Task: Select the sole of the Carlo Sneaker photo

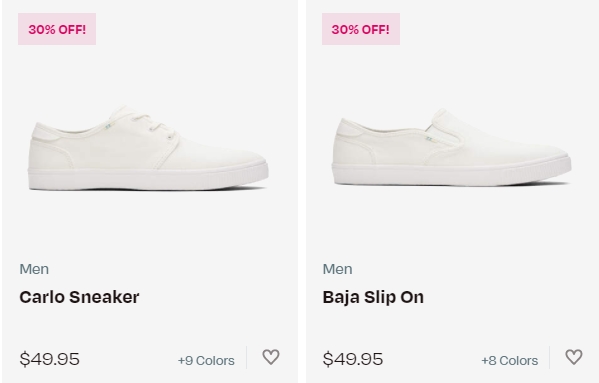Action: (148, 178)
